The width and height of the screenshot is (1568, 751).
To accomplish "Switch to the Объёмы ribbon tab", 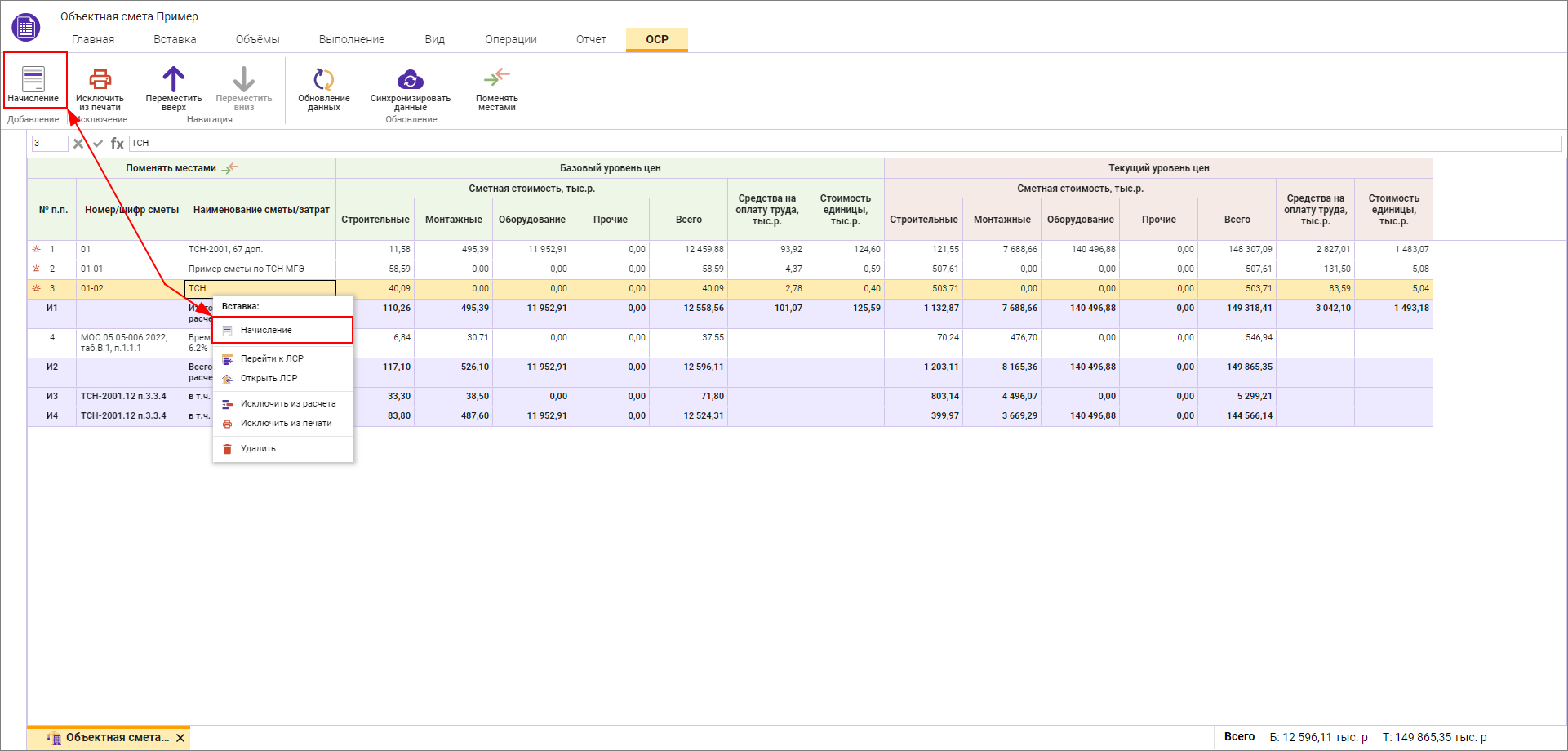I will coord(257,39).
